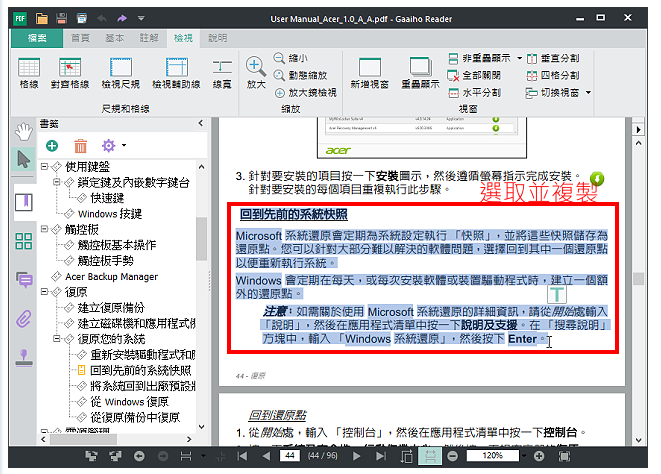Open zoom percentage dropdown arrow

524,456
